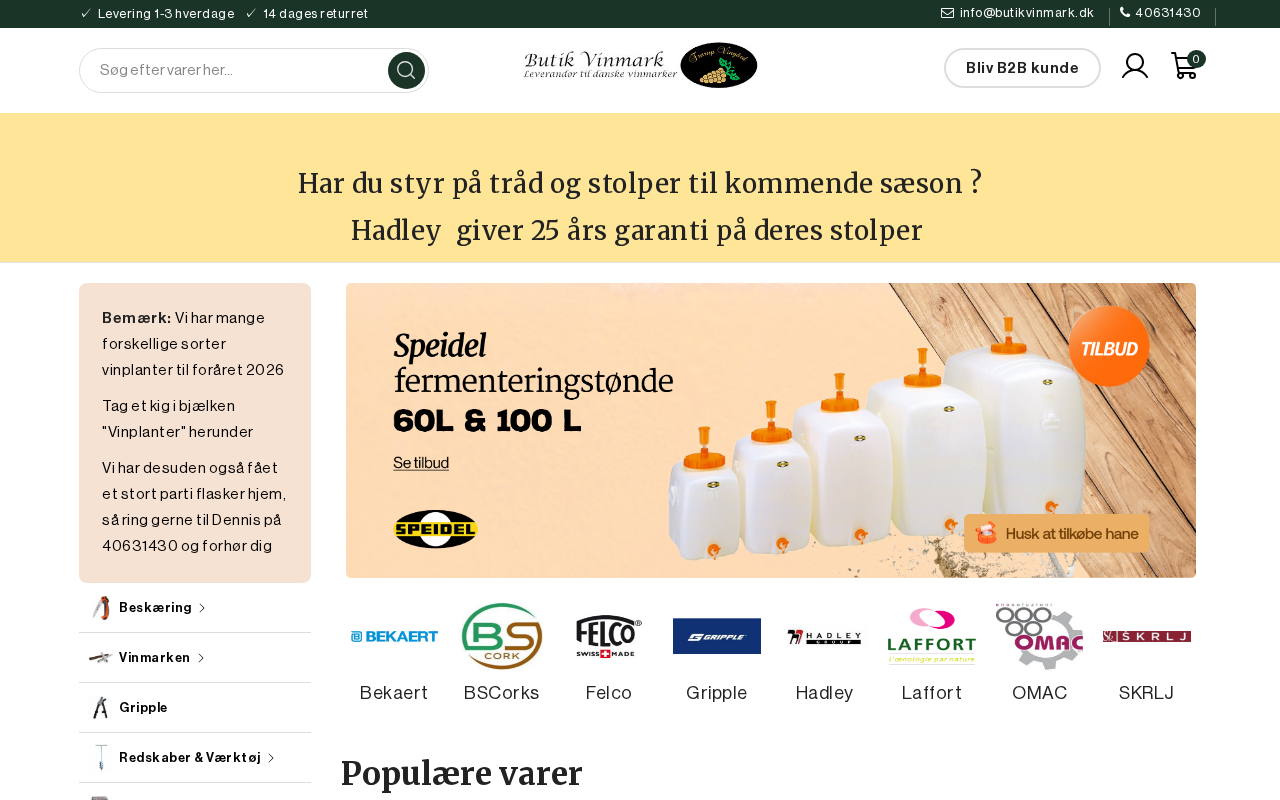Expand the Beskæring category chevron
Image resolution: width=1280 pixels, height=800 pixels.
202,608
